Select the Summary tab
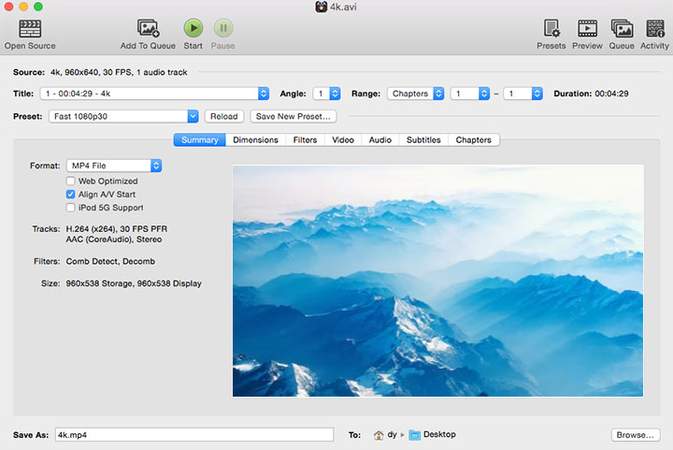Viewport: 673px width, 450px height. coord(200,140)
